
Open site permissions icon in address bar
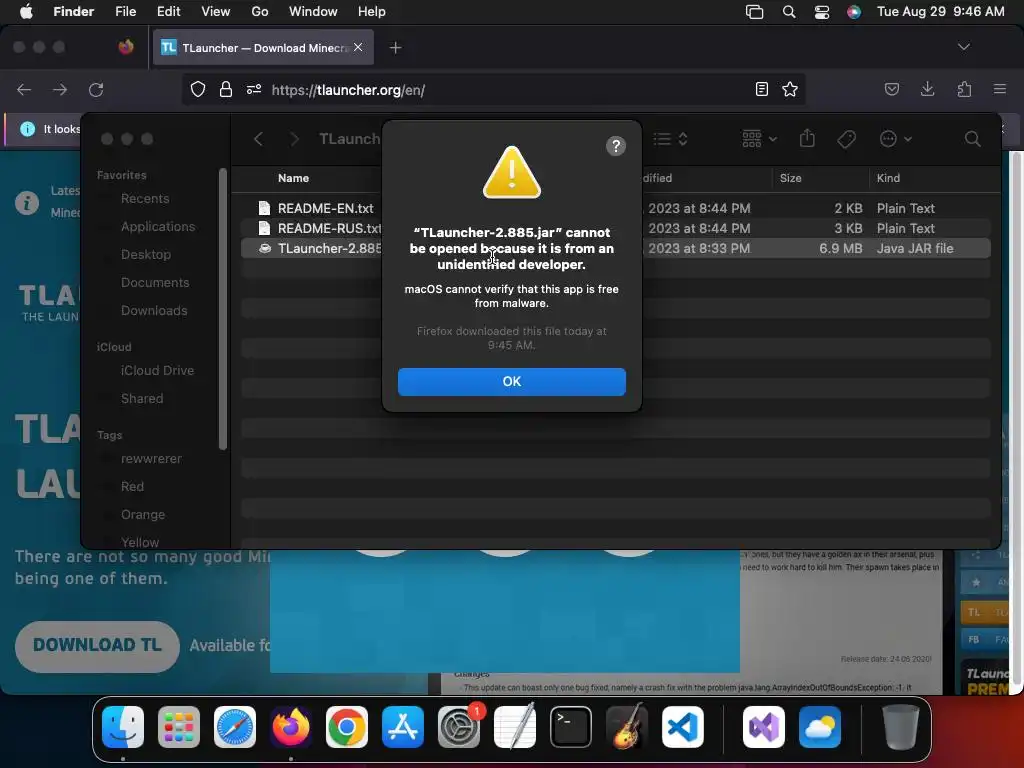point(254,89)
